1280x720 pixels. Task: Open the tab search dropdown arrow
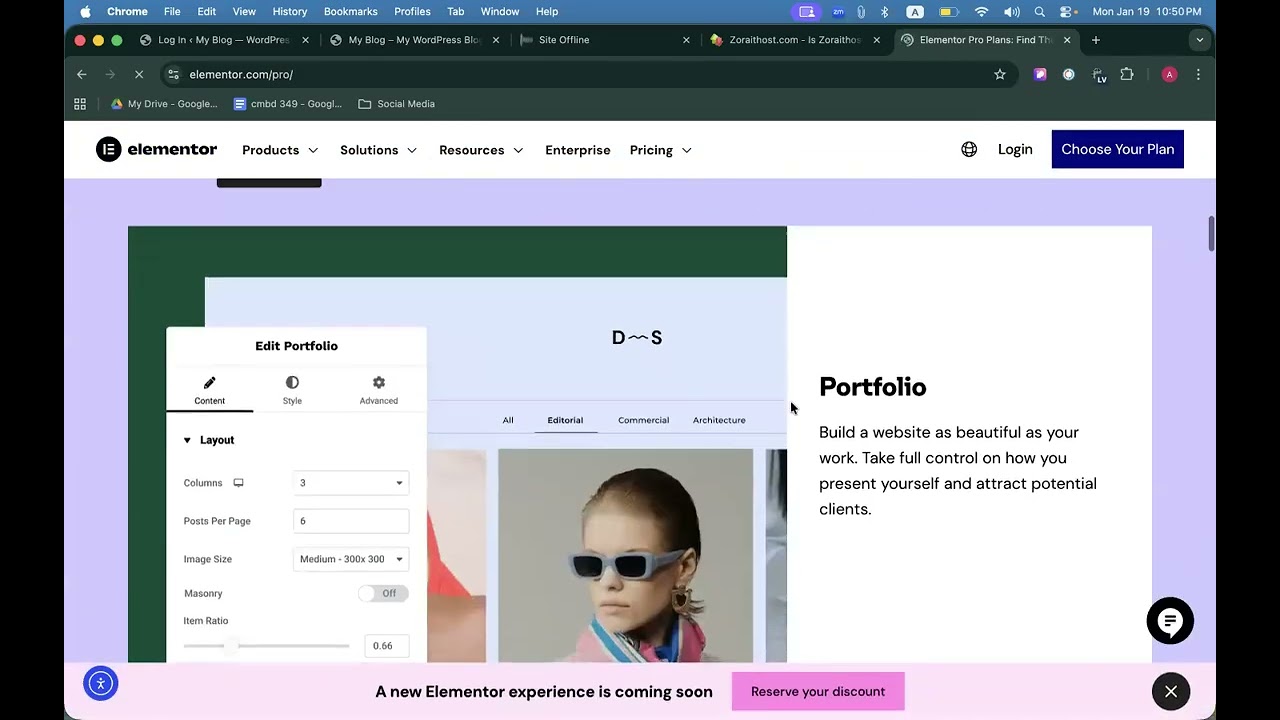[x=1199, y=40]
